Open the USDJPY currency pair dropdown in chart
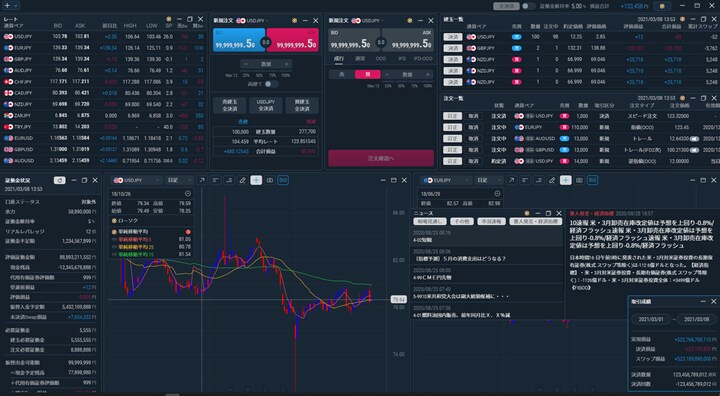 pyautogui.click(x=137, y=181)
